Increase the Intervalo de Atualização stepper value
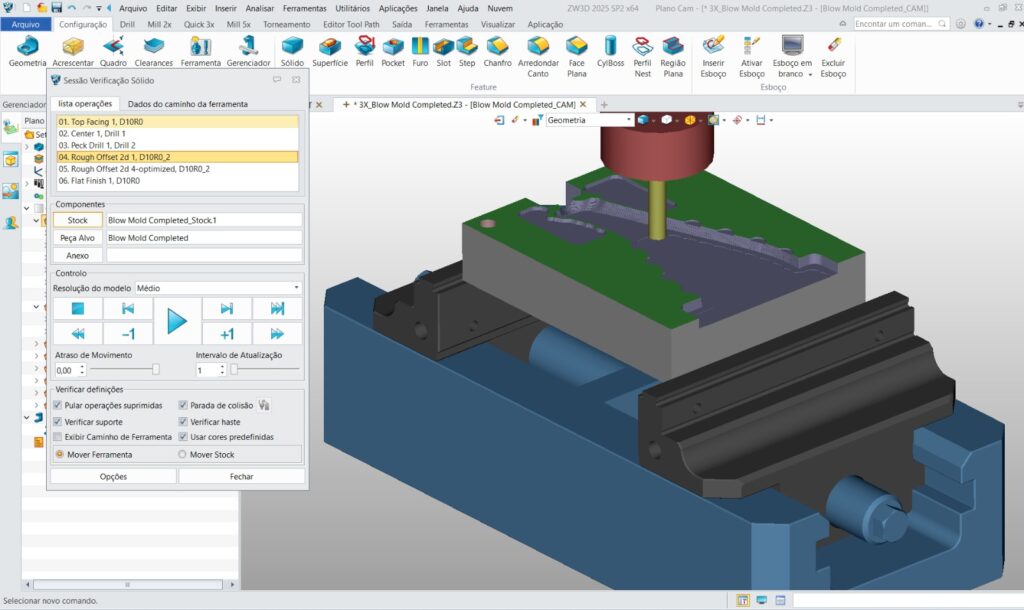 click(x=223, y=367)
